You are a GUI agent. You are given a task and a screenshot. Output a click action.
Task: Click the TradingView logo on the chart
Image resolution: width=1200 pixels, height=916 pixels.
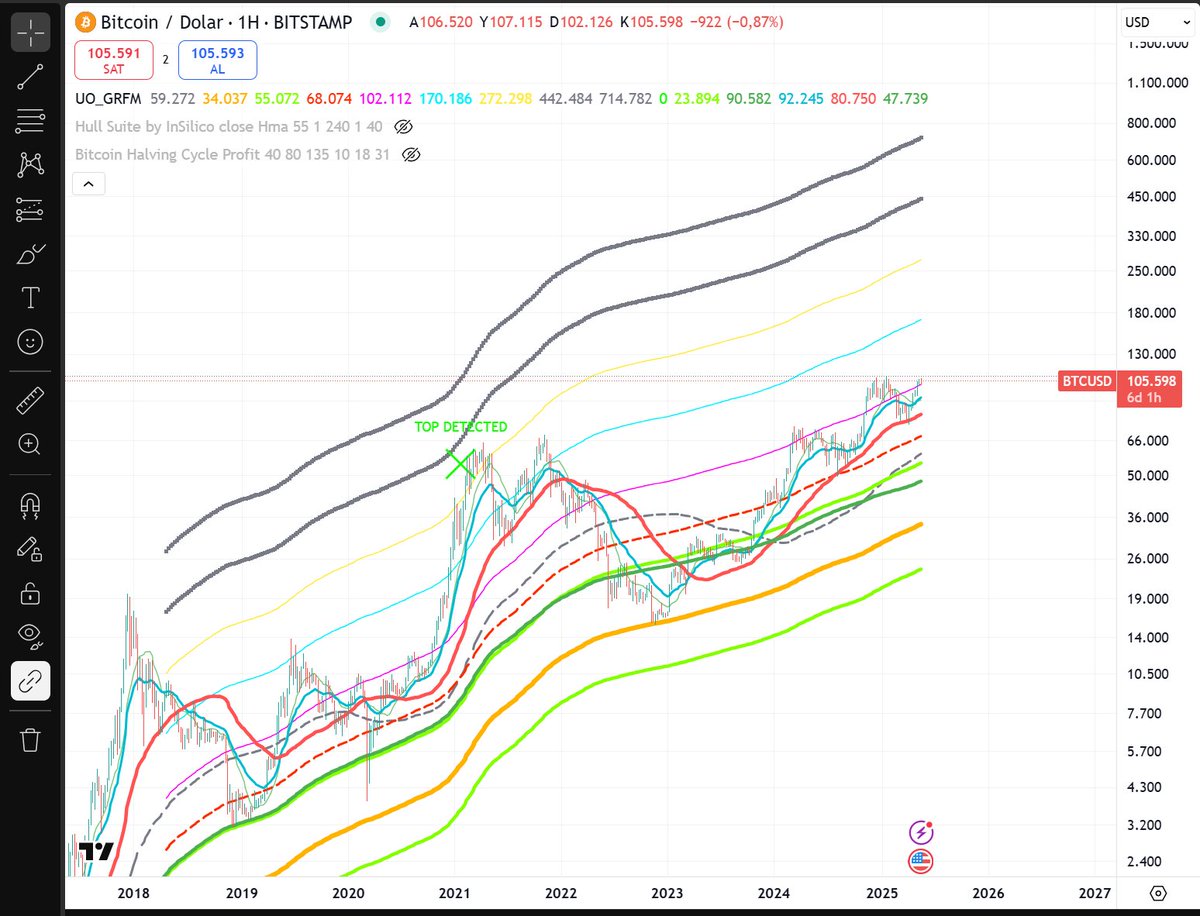[96, 853]
